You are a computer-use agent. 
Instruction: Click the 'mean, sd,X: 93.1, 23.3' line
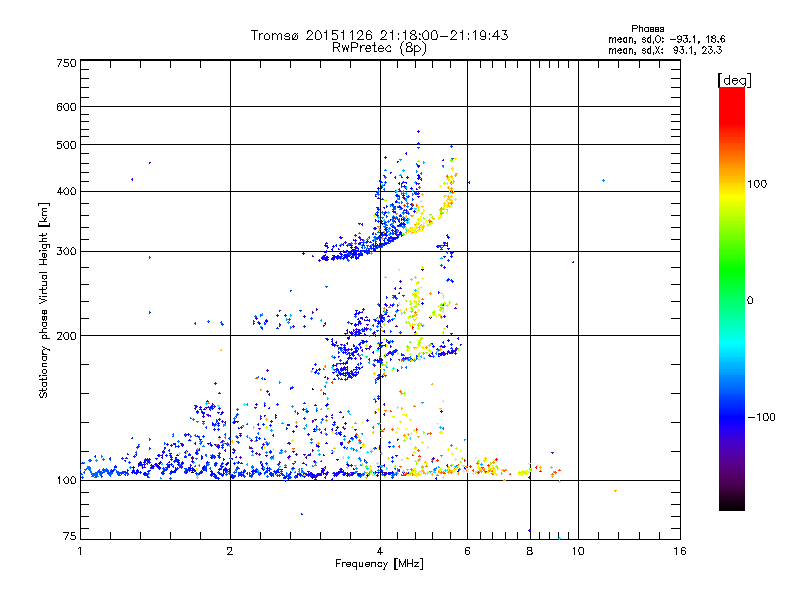(x=665, y=50)
